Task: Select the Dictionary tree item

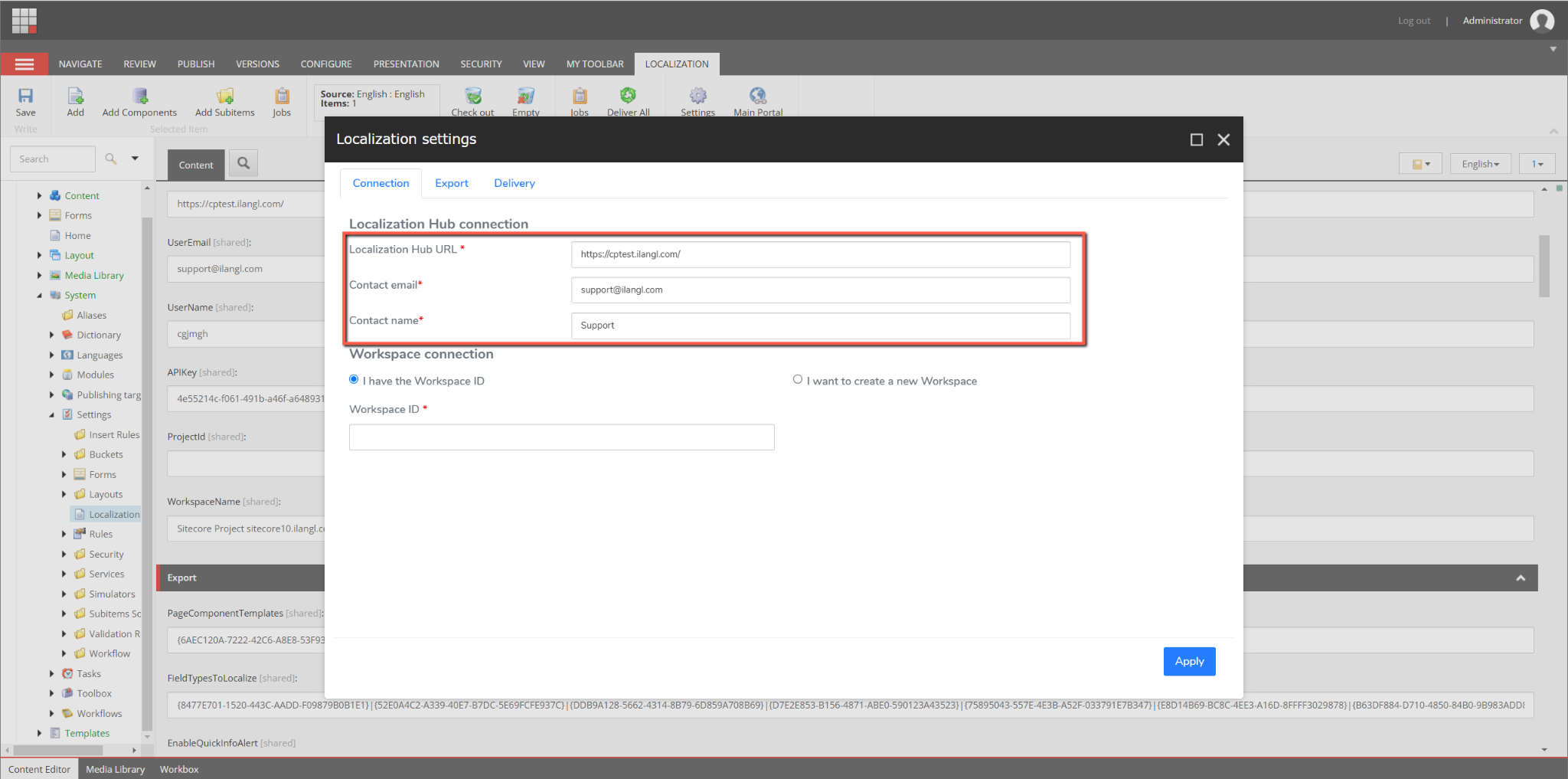Action: pos(99,335)
